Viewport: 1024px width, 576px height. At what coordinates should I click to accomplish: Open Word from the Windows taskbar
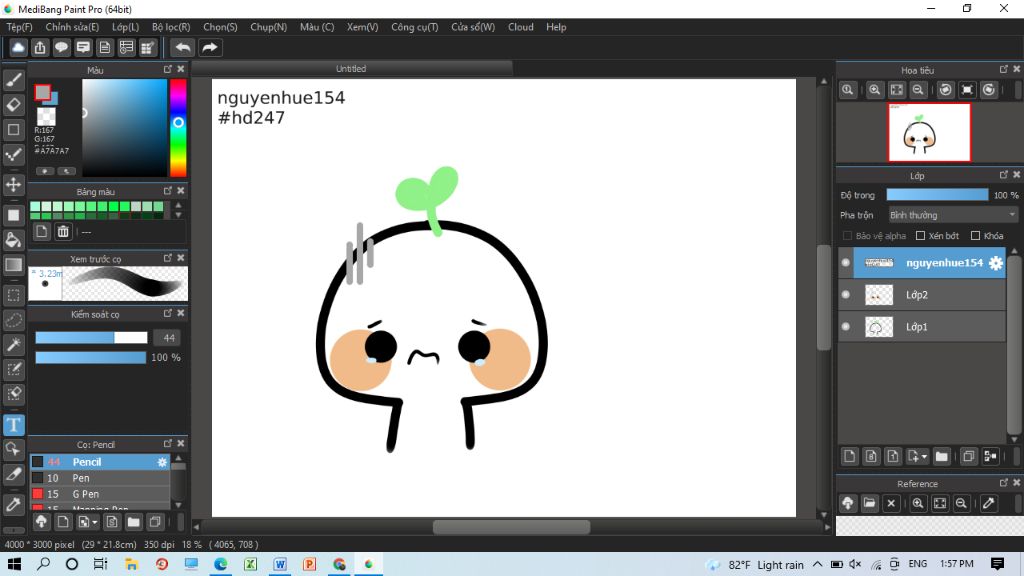pyautogui.click(x=280, y=564)
